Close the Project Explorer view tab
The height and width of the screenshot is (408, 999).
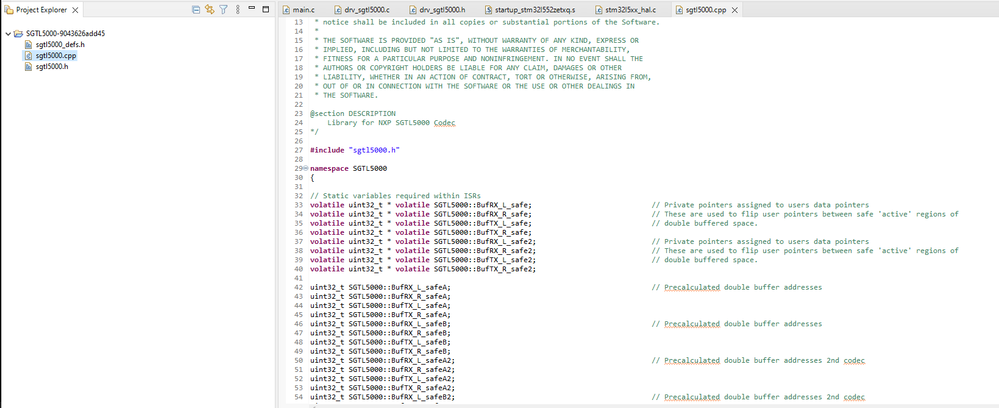[x=75, y=10]
